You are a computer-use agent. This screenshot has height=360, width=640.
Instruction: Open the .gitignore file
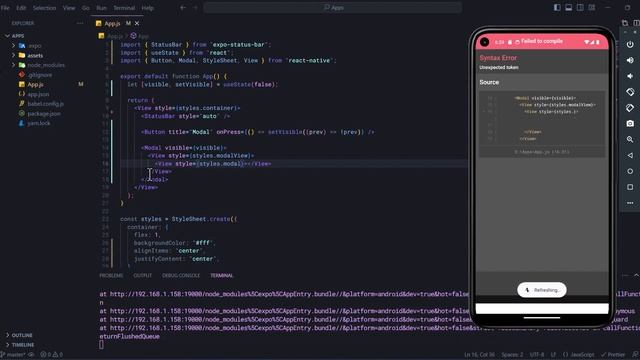click(40, 75)
